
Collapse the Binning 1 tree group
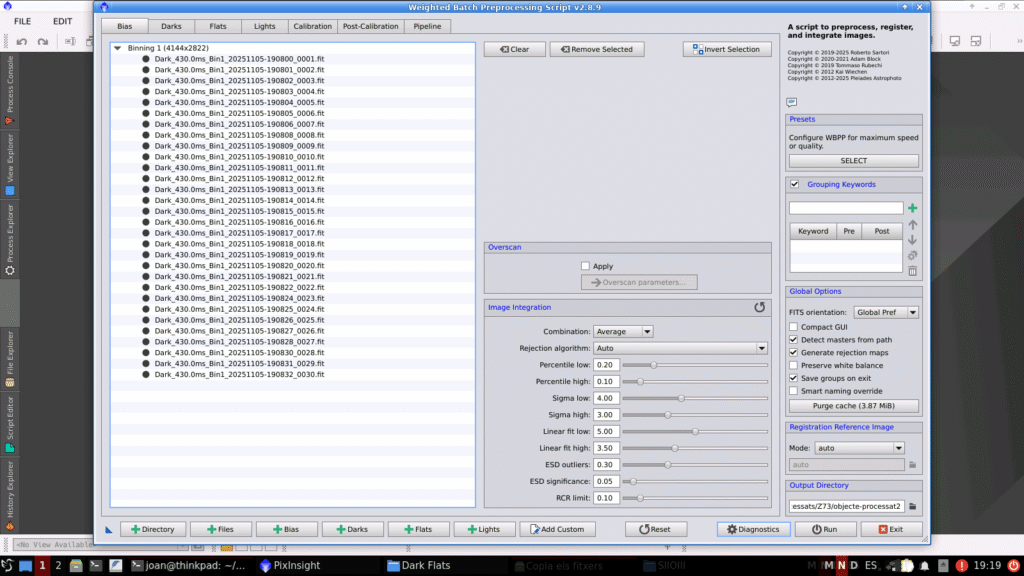click(x=118, y=48)
